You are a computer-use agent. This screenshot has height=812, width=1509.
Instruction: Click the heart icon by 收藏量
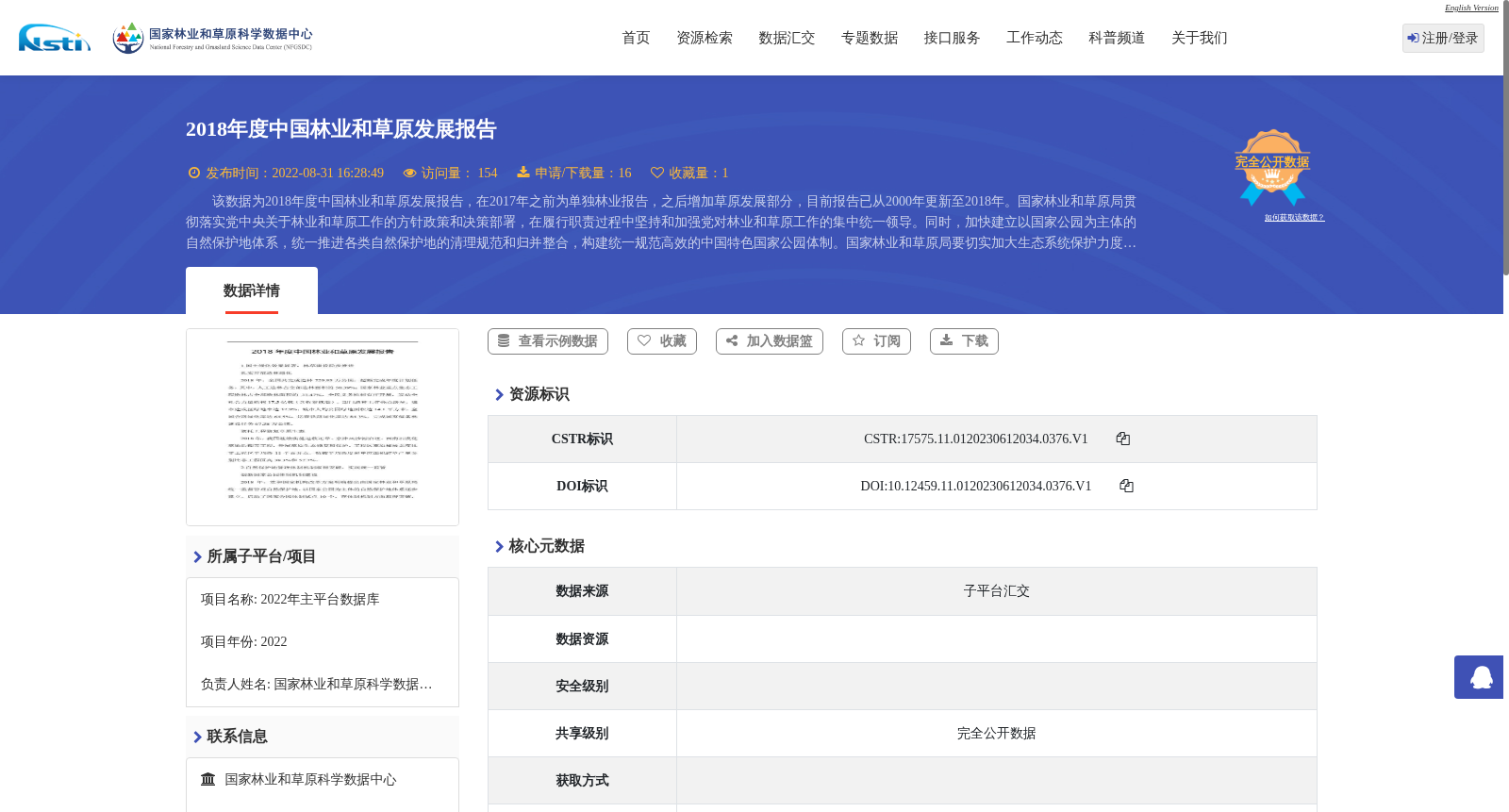pos(657,173)
